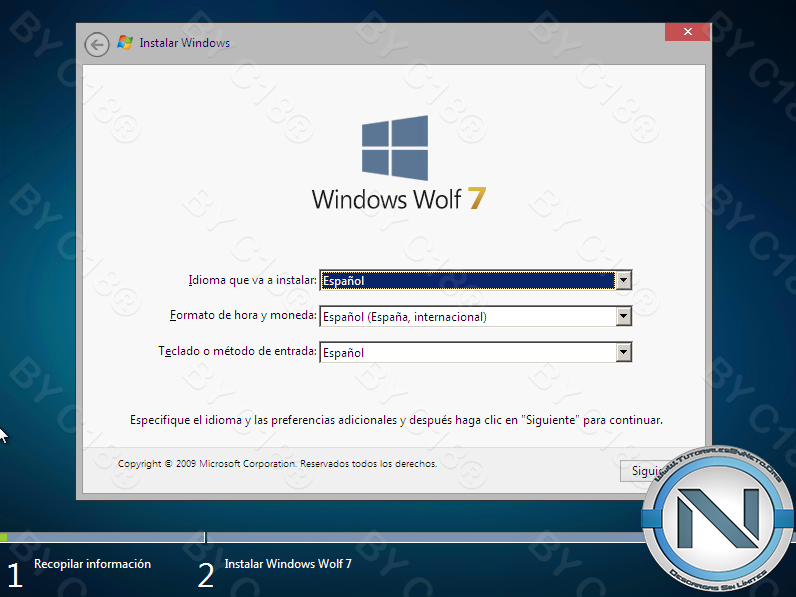
Task: Click the 'Instalar Windows' title text
Action: (x=185, y=43)
